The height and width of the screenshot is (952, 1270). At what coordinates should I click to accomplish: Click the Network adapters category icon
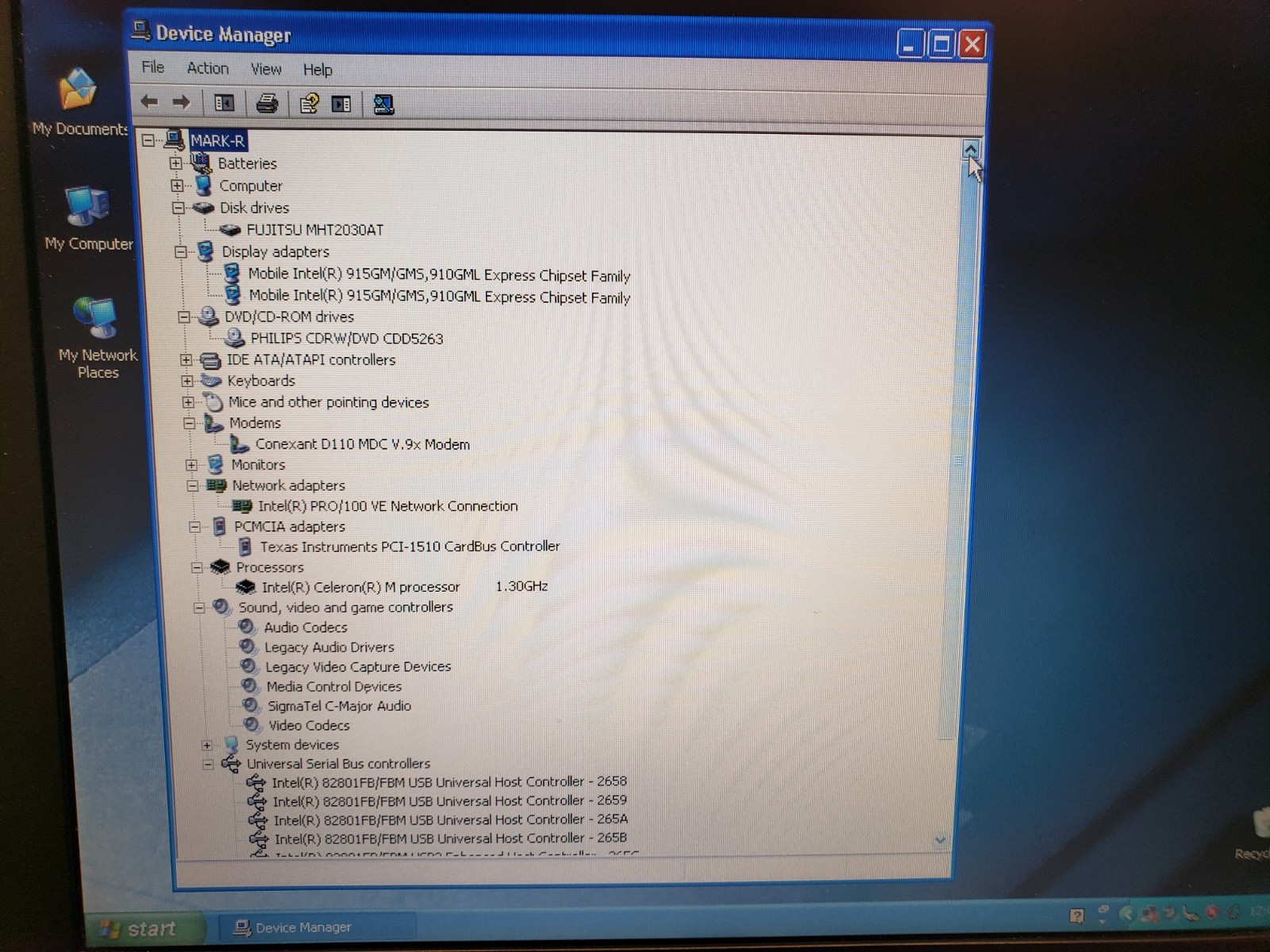217,486
